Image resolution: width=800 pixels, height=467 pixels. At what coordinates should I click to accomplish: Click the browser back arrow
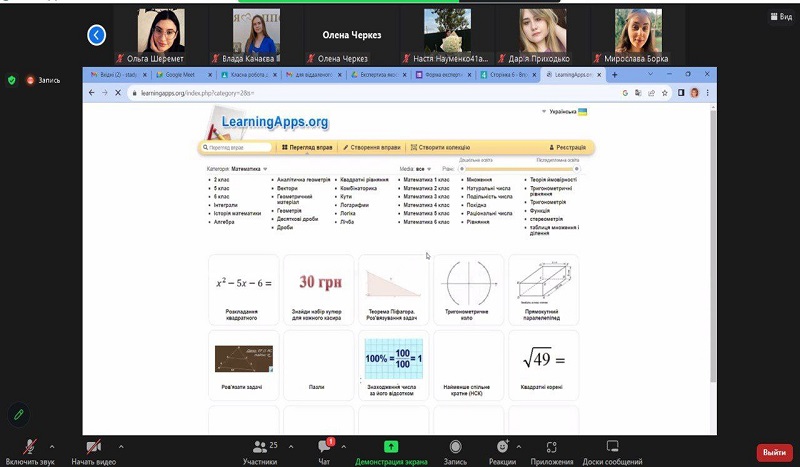click(x=91, y=93)
